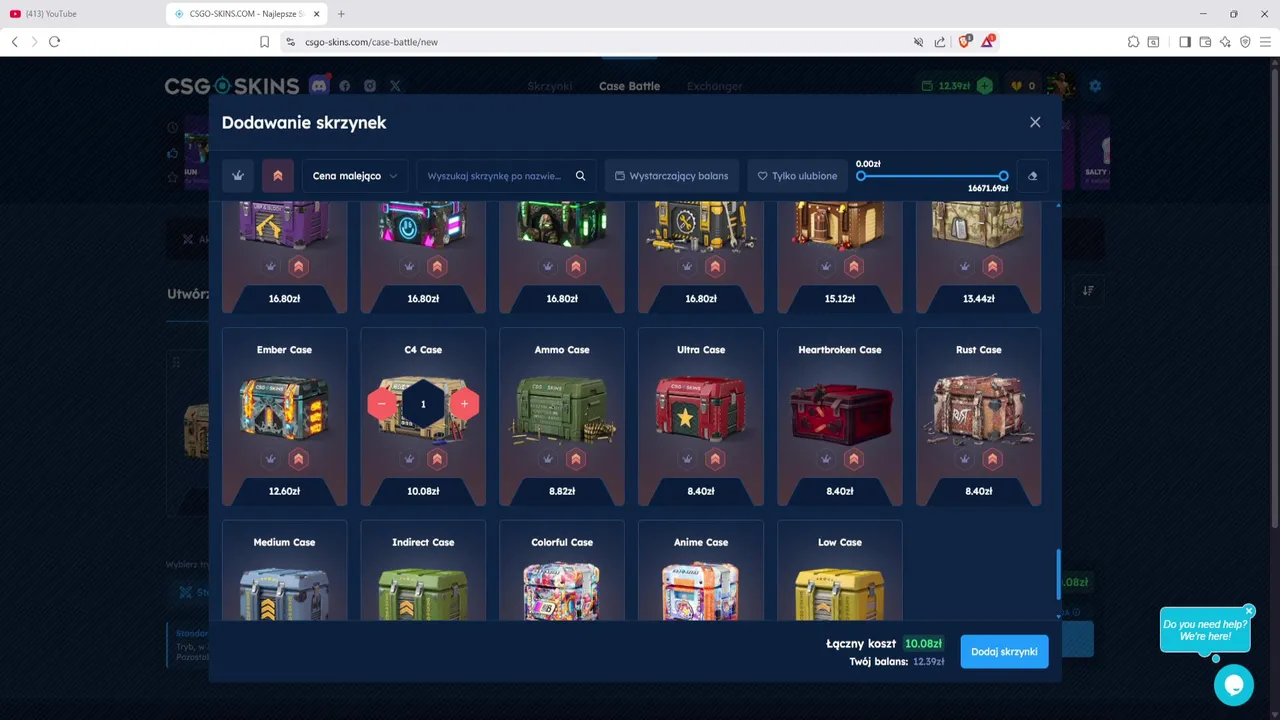1280x720 pixels.
Task: Open the site settings gear icon
Action: 1095,86
